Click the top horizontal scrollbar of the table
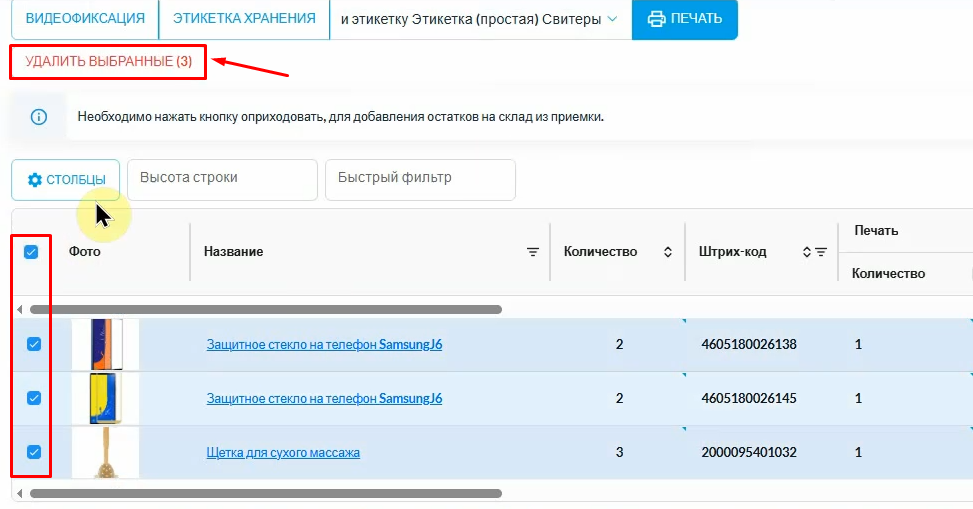Screen dimensions: 973x509 [x=266, y=310]
